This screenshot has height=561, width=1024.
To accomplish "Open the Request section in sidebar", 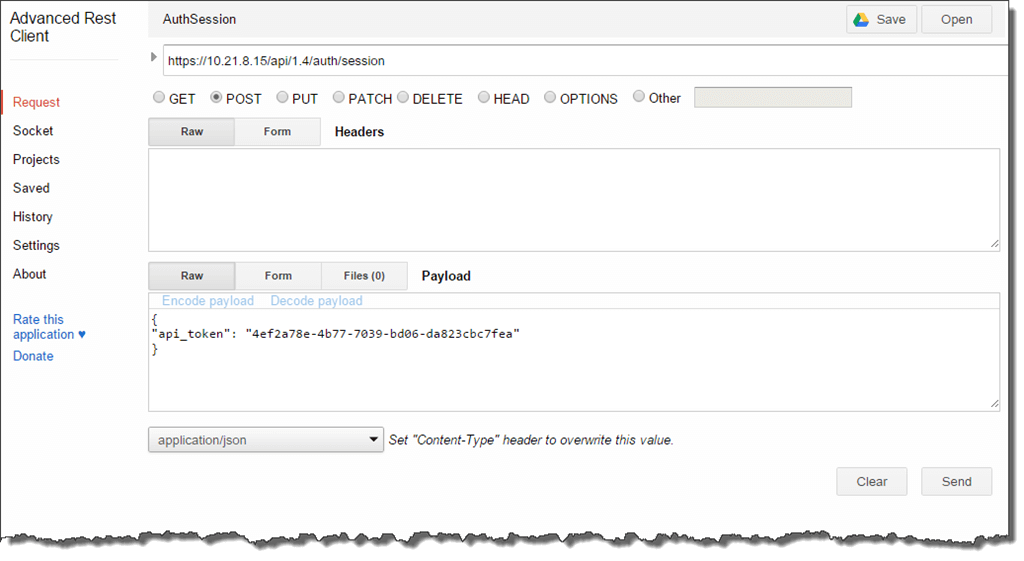I will click(x=37, y=103).
